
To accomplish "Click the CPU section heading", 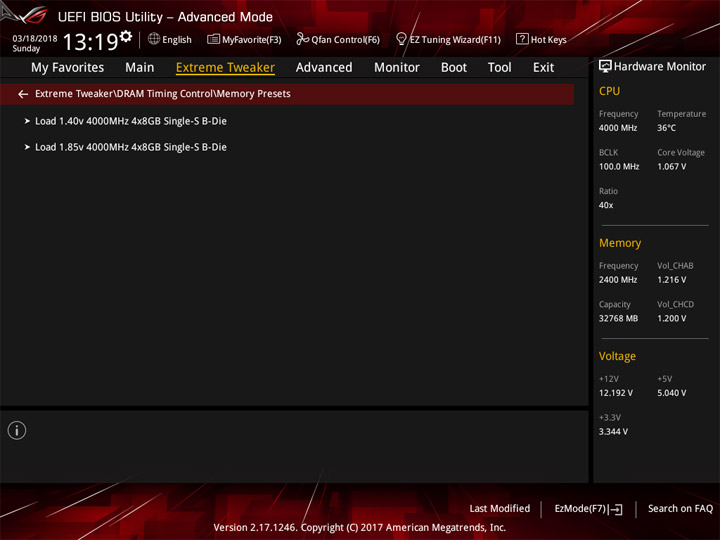I will pyautogui.click(x=609, y=91).
